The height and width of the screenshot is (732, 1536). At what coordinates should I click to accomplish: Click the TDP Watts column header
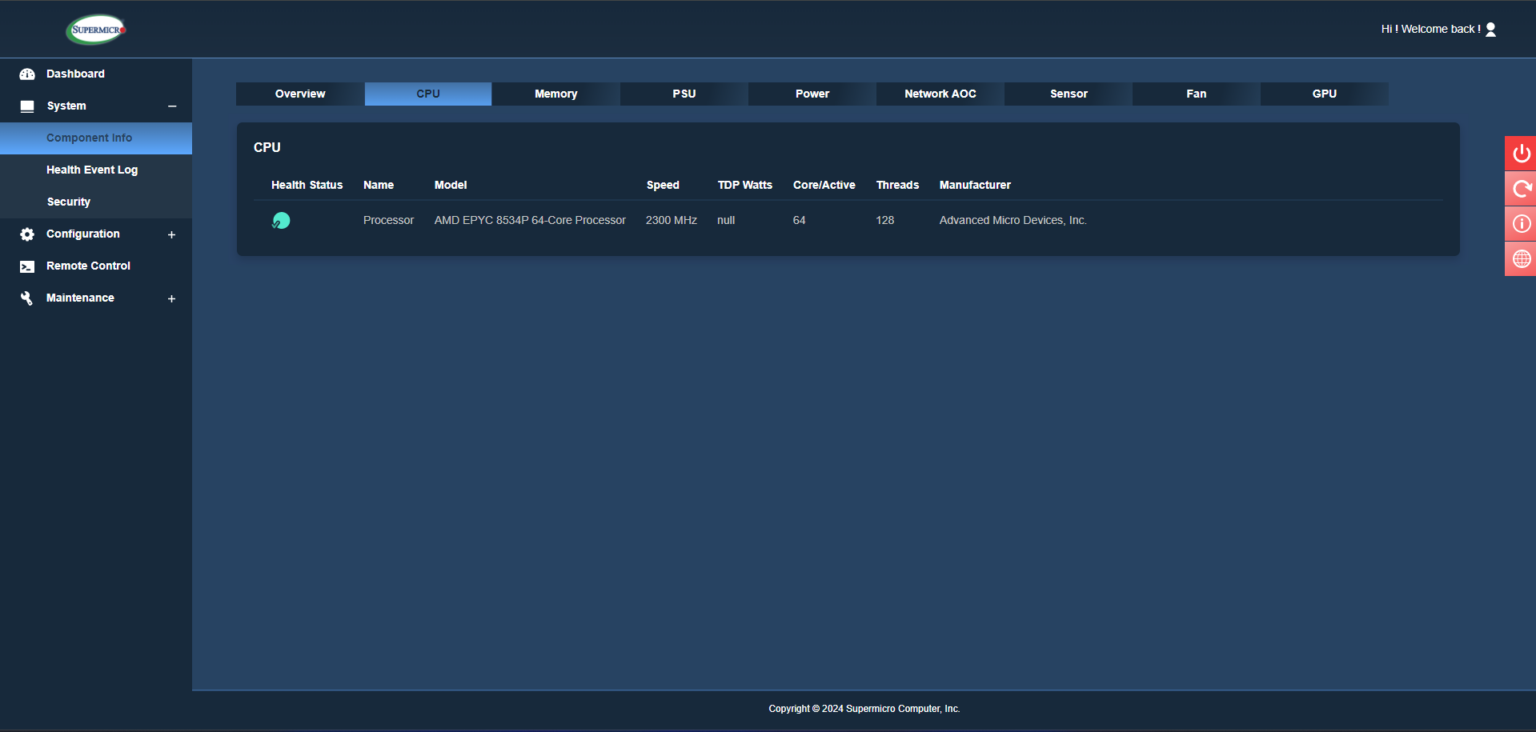click(x=745, y=185)
